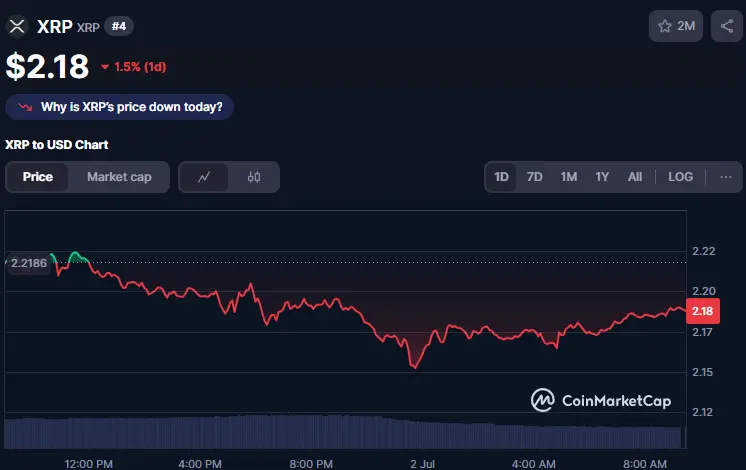Screen dimensions: 746x470
Task: Click the volume bars below the chart
Action: click(x=345, y=432)
